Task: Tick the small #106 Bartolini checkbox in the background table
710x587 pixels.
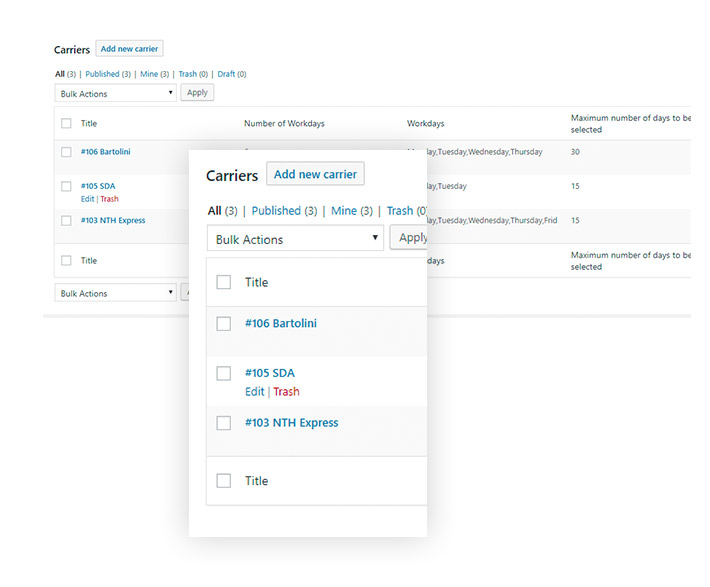Action: point(66,152)
